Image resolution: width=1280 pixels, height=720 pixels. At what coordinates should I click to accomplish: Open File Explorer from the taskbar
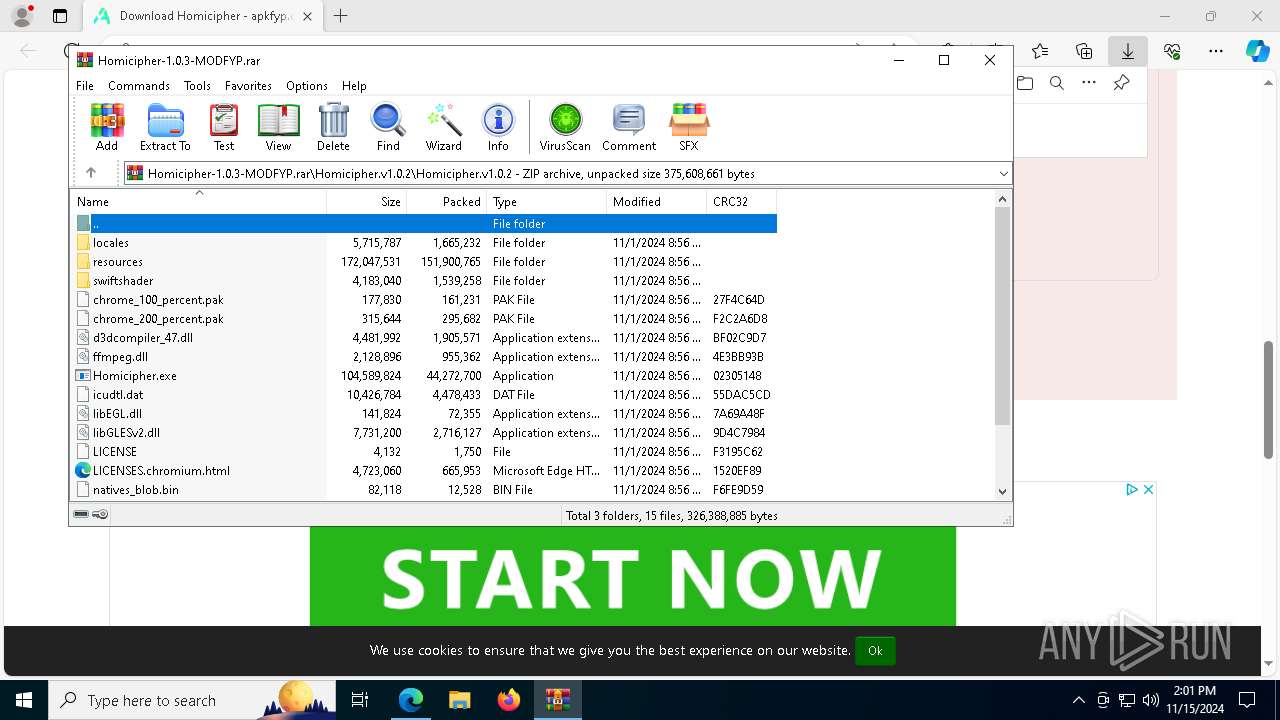(x=459, y=700)
